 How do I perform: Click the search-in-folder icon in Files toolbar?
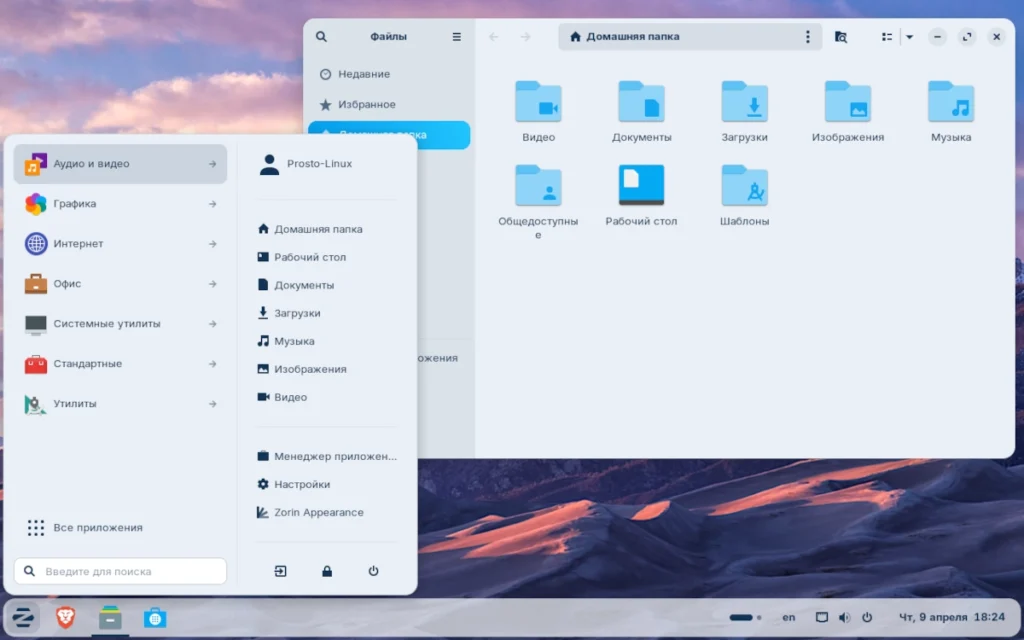pos(841,37)
